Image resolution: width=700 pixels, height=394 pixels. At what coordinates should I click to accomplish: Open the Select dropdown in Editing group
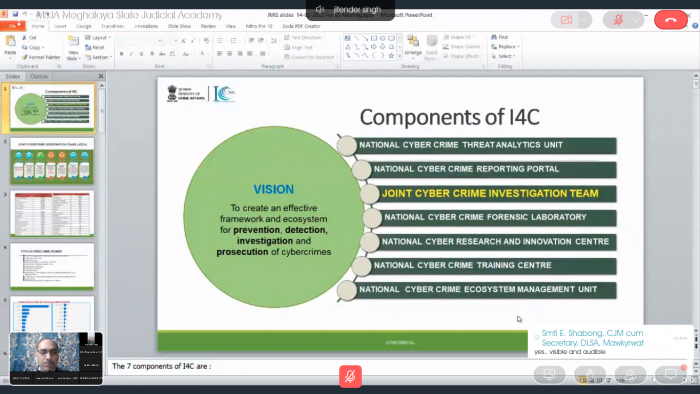point(504,56)
